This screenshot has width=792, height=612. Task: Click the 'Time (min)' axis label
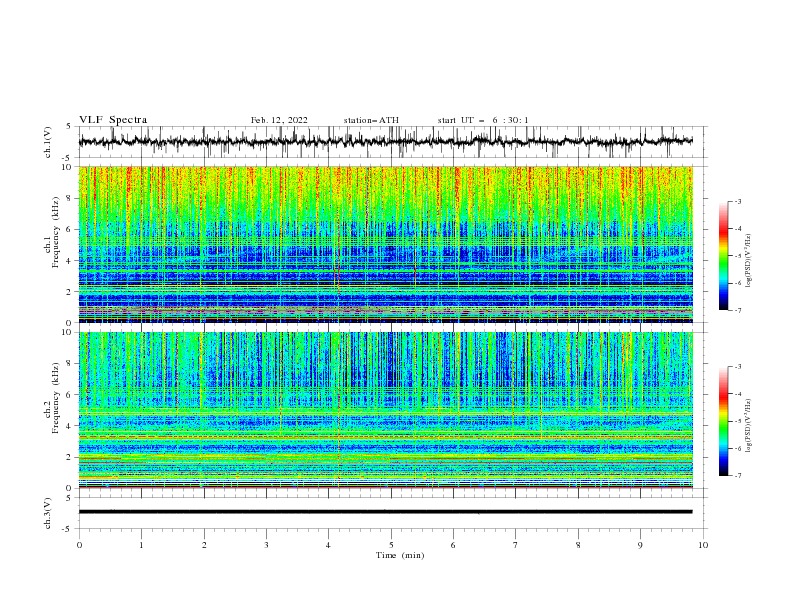pos(400,555)
